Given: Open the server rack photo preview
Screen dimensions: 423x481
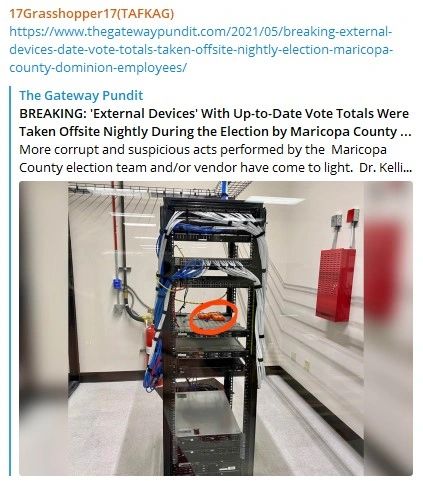Looking at the screenshot, I should 216,328.
